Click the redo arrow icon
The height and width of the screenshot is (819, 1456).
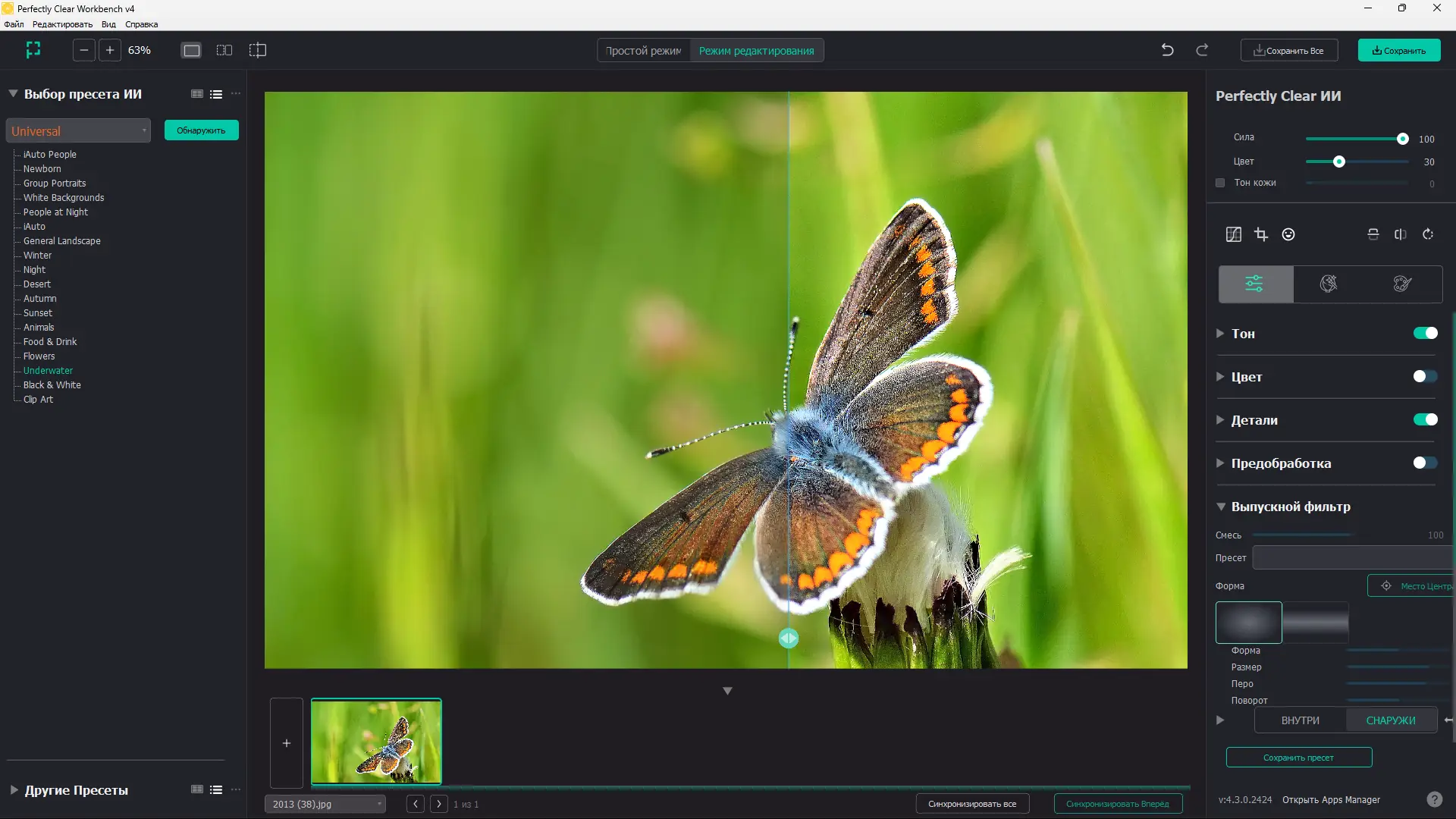click(x=1202, y=50)
